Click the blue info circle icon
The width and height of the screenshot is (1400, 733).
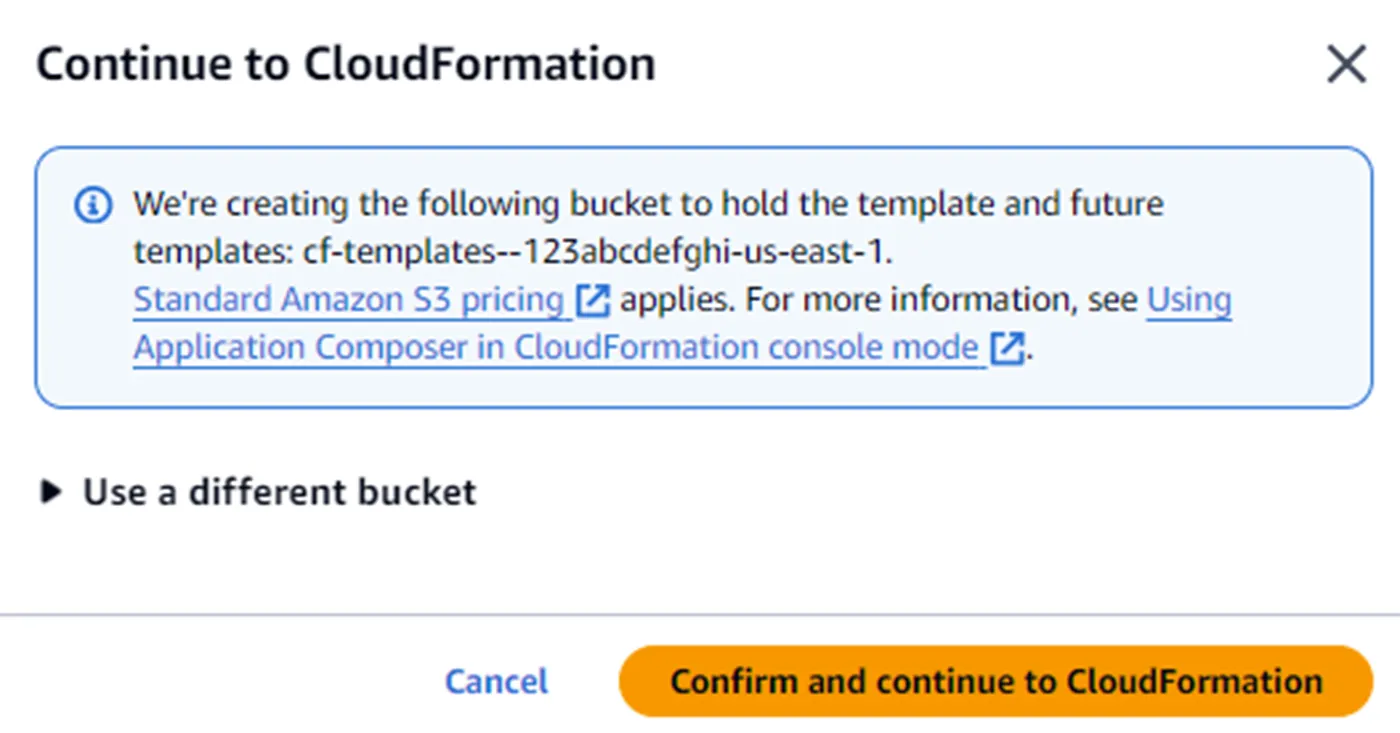pos(93,206)
